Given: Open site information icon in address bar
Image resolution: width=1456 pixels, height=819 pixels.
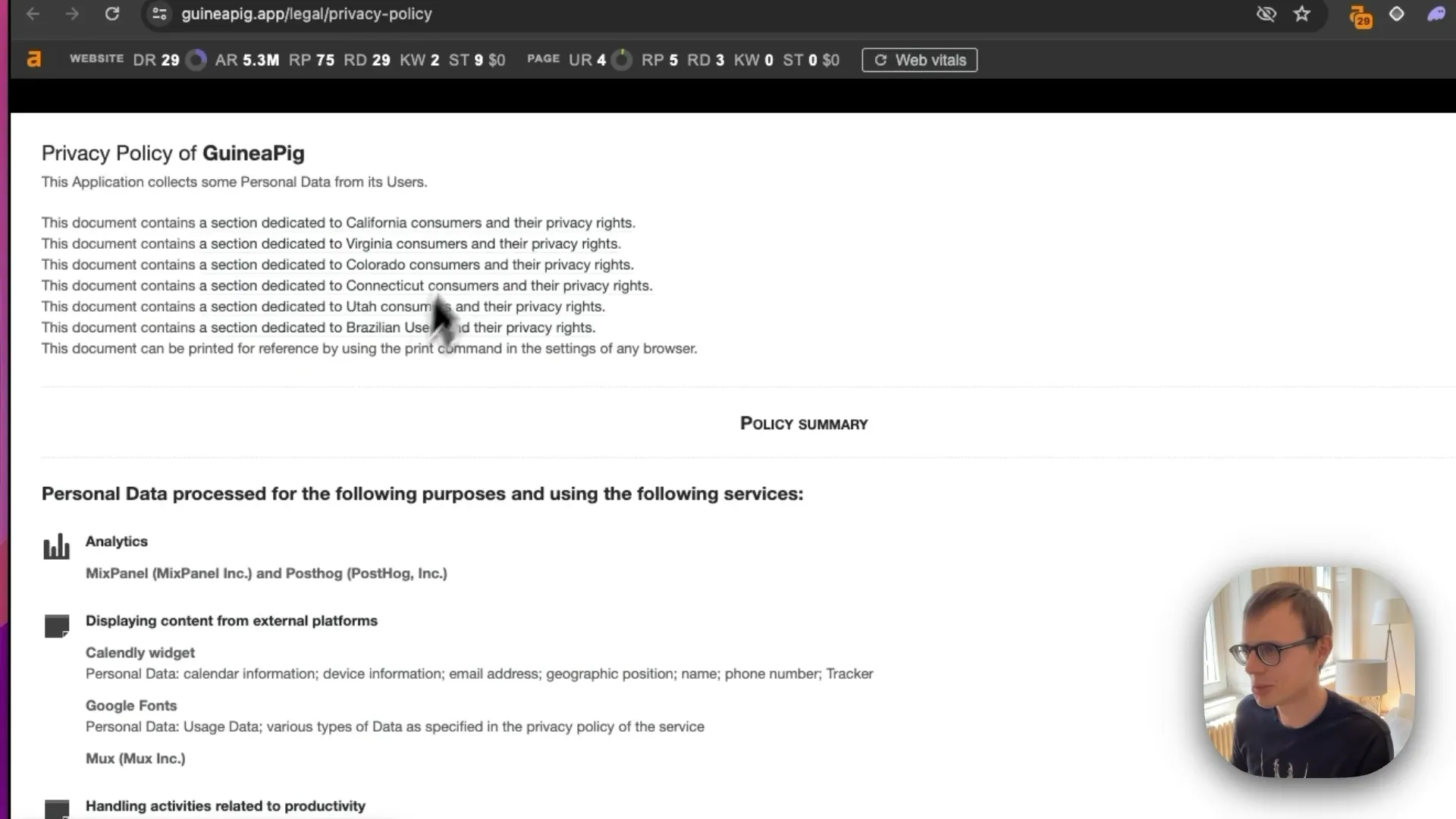Looking at the screenshot, I should pos(159,14).
